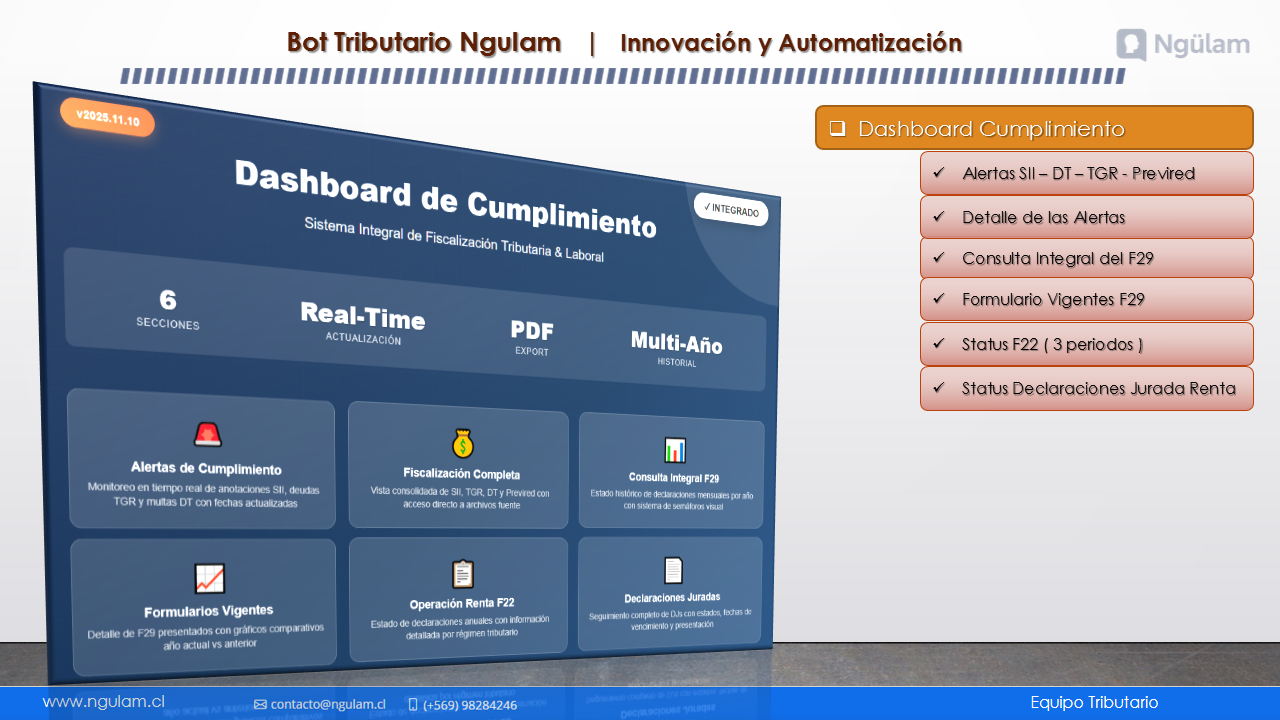Click the trend chart Formularios Vigentes icon
The height and width of the screenshot is (720, 1280).
tap(209, 578)
